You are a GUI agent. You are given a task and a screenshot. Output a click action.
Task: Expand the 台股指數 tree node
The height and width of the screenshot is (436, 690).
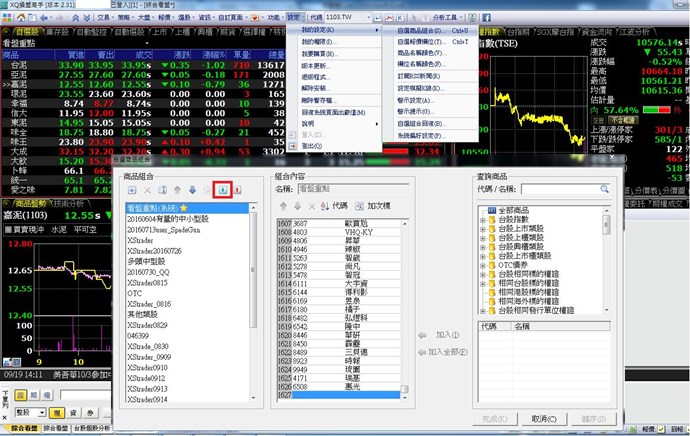(482, 222)
